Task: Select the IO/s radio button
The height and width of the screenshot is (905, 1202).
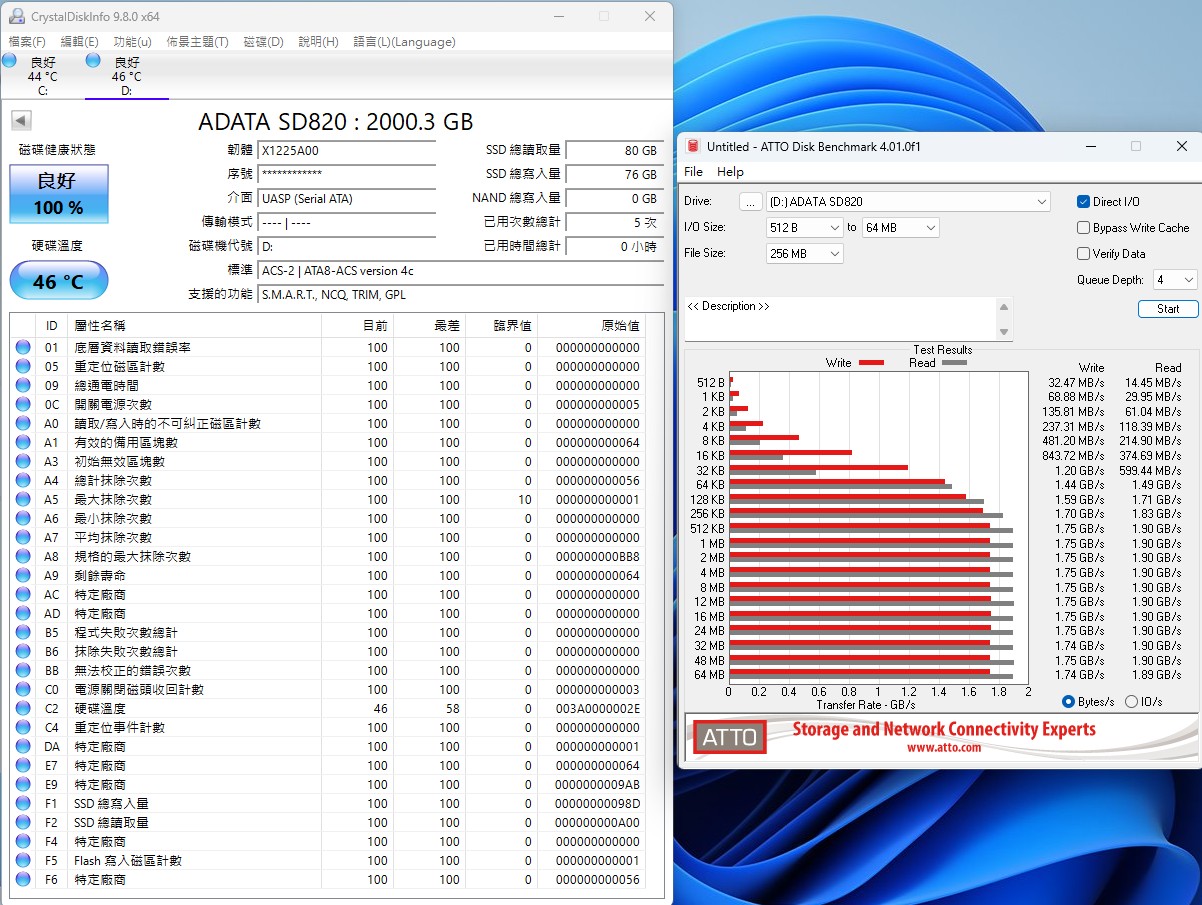Action: [x=1131, y=701]
